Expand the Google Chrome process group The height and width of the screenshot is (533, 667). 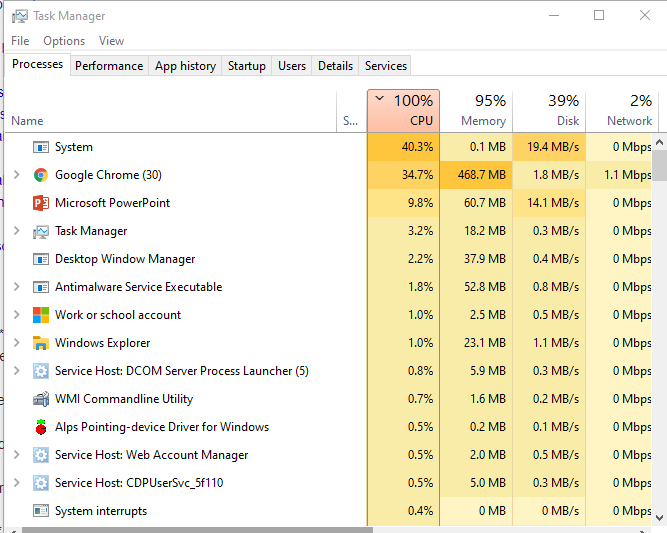click(16, 175)
